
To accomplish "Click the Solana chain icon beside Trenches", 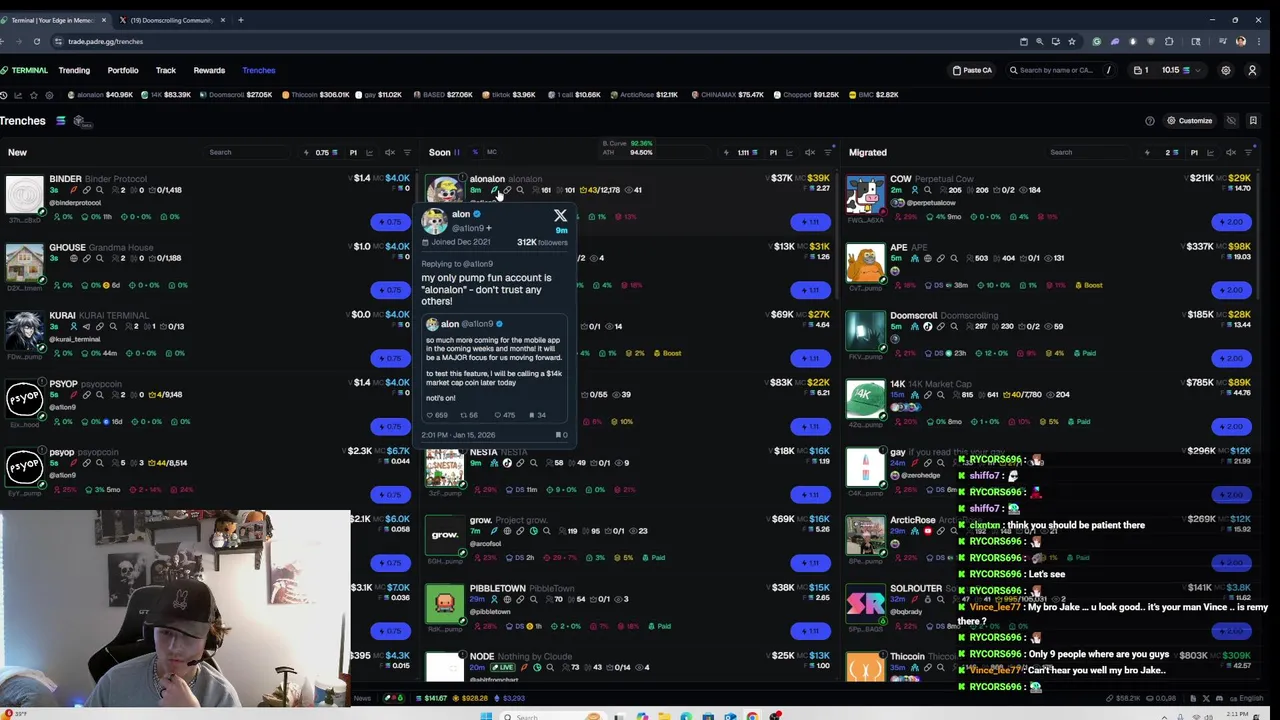I will tap(60, 121).
